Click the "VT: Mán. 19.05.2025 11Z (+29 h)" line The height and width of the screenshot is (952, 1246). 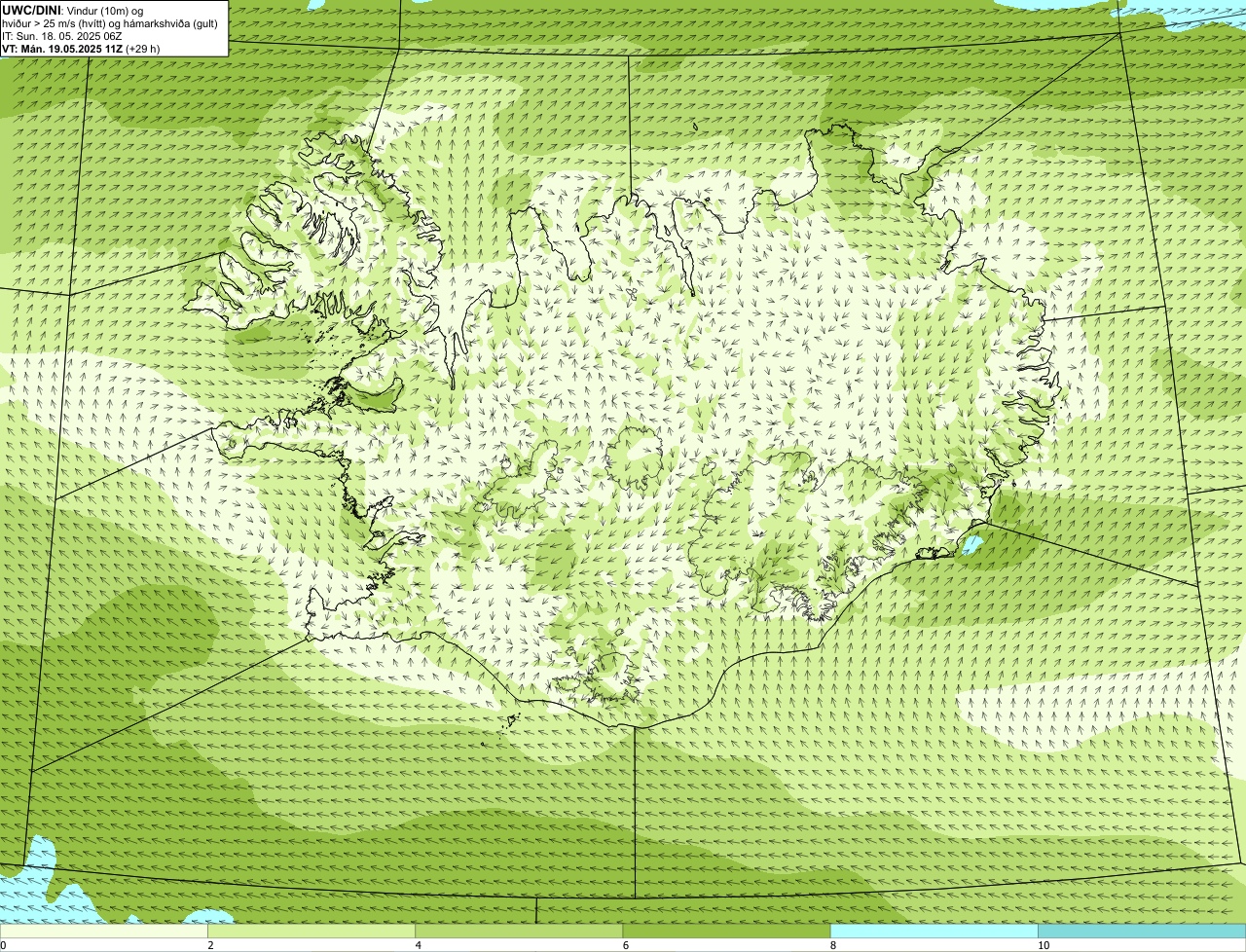coord(81,49)
